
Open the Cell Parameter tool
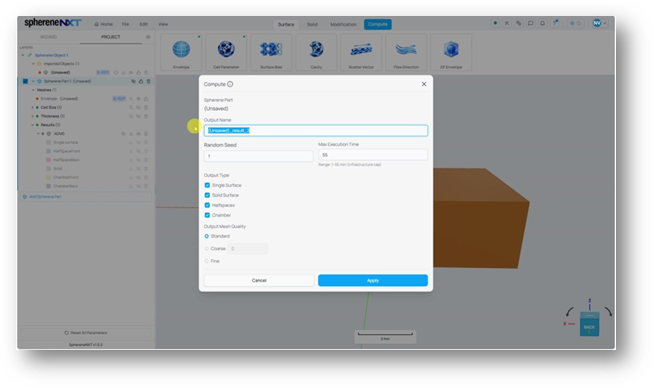pos(226,52)
